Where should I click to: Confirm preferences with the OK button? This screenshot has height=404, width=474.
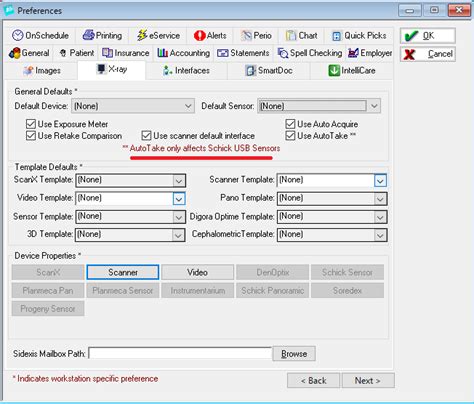click(428, 35)
